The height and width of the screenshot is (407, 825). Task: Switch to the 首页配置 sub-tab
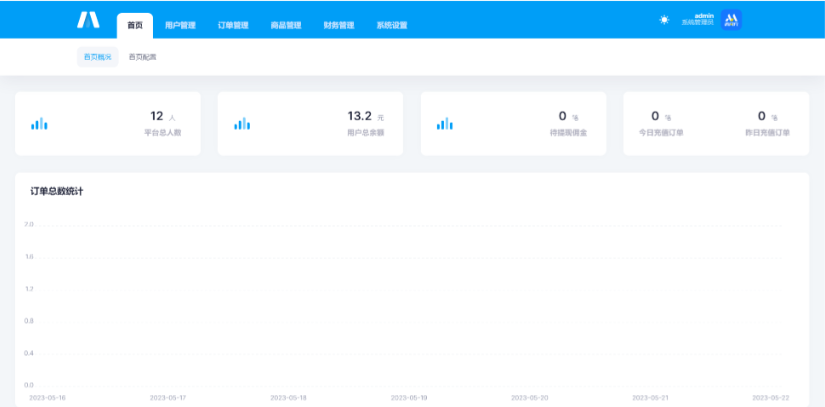pos(142,57)
